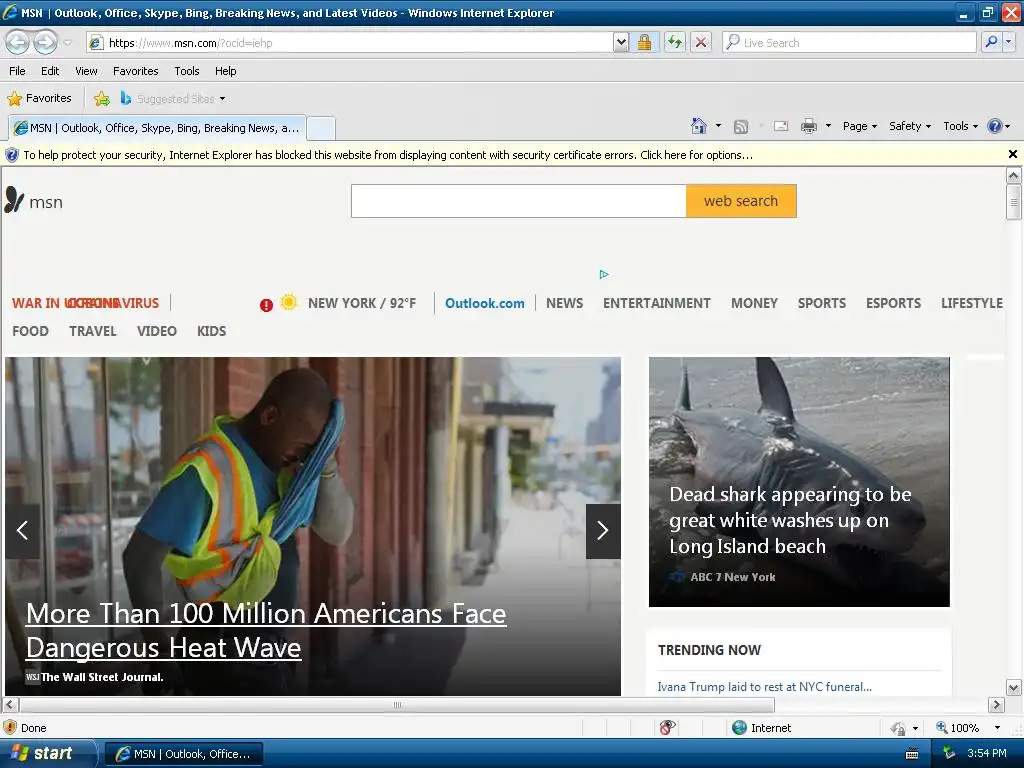Open a new blank tab

[321, 128]
